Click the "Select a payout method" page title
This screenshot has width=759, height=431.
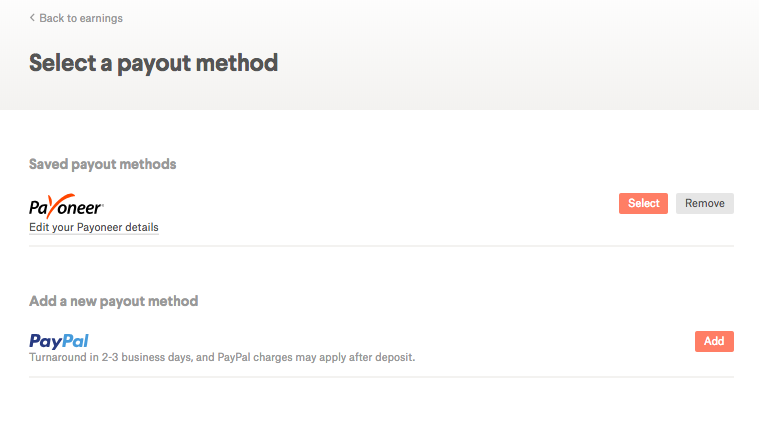[153, 63]
